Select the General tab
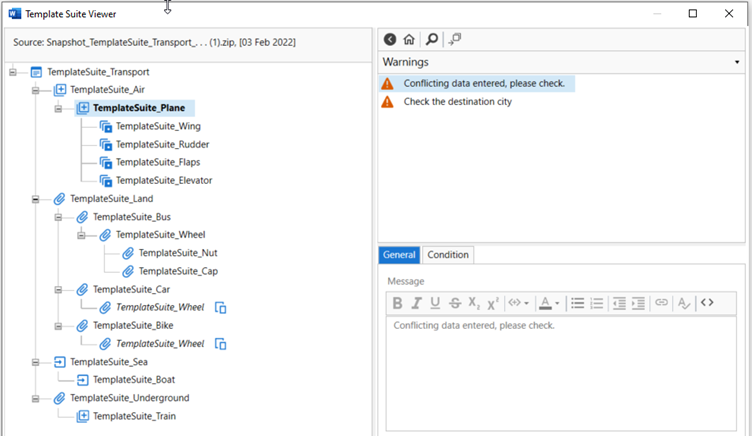The image size is (752, 436). click(399, 255)
